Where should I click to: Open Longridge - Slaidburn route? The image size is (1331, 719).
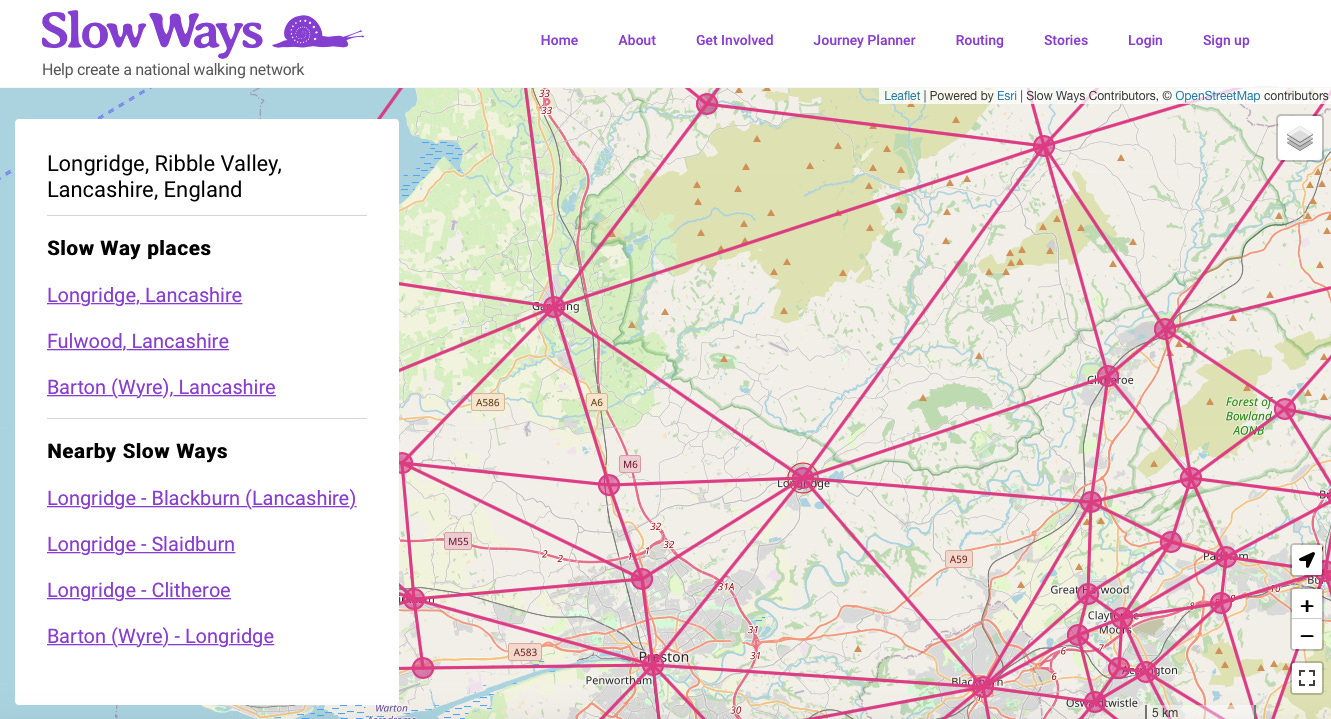click(141, 544)
